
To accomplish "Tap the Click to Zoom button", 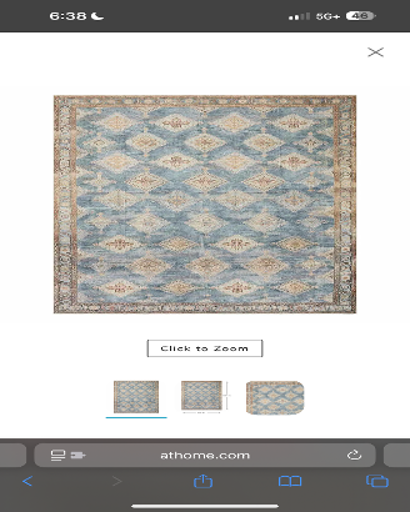I will pos(205,348).
